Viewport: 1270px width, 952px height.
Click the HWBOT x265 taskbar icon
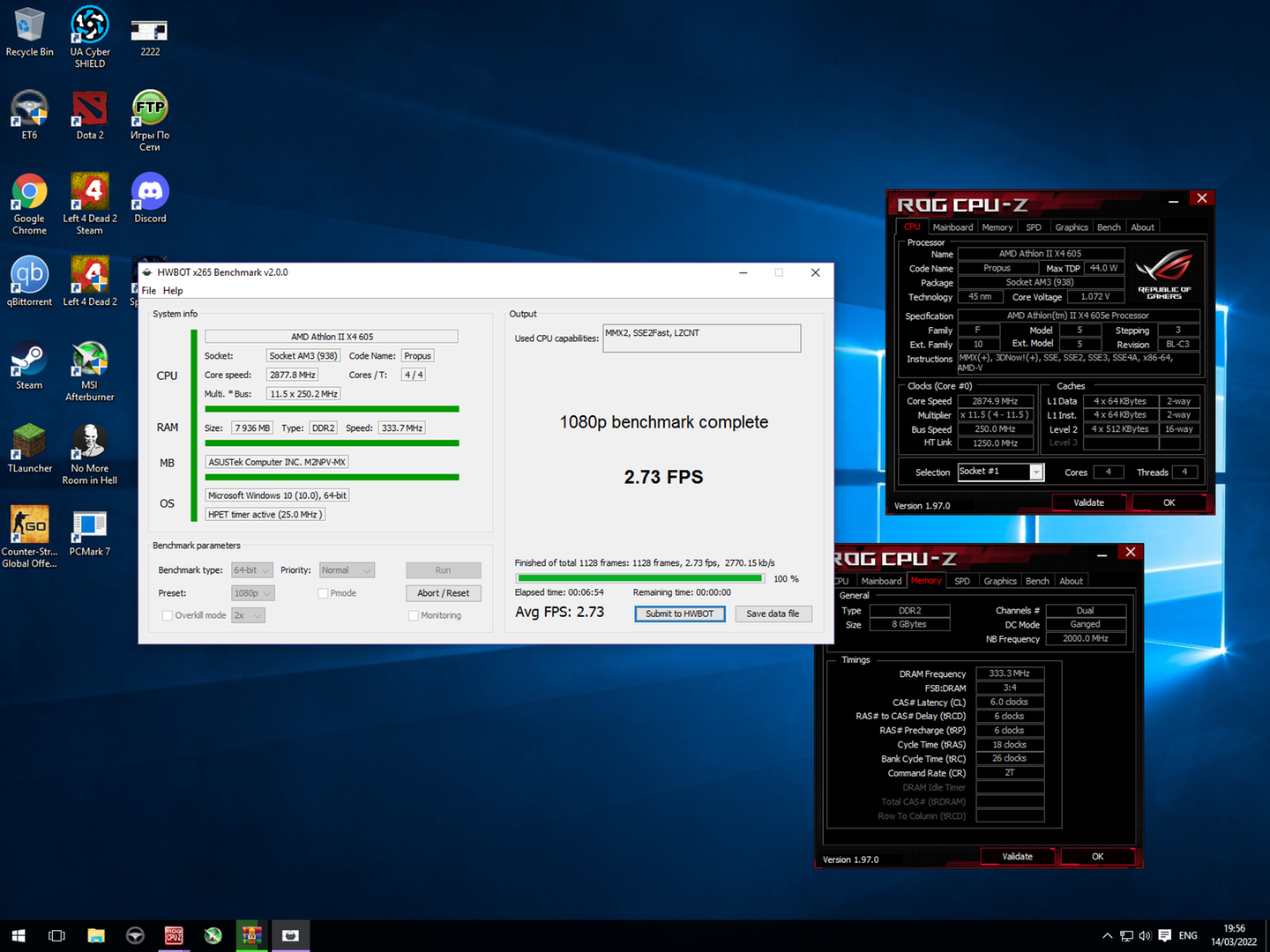pyautogui.click(x=290, y=935)
